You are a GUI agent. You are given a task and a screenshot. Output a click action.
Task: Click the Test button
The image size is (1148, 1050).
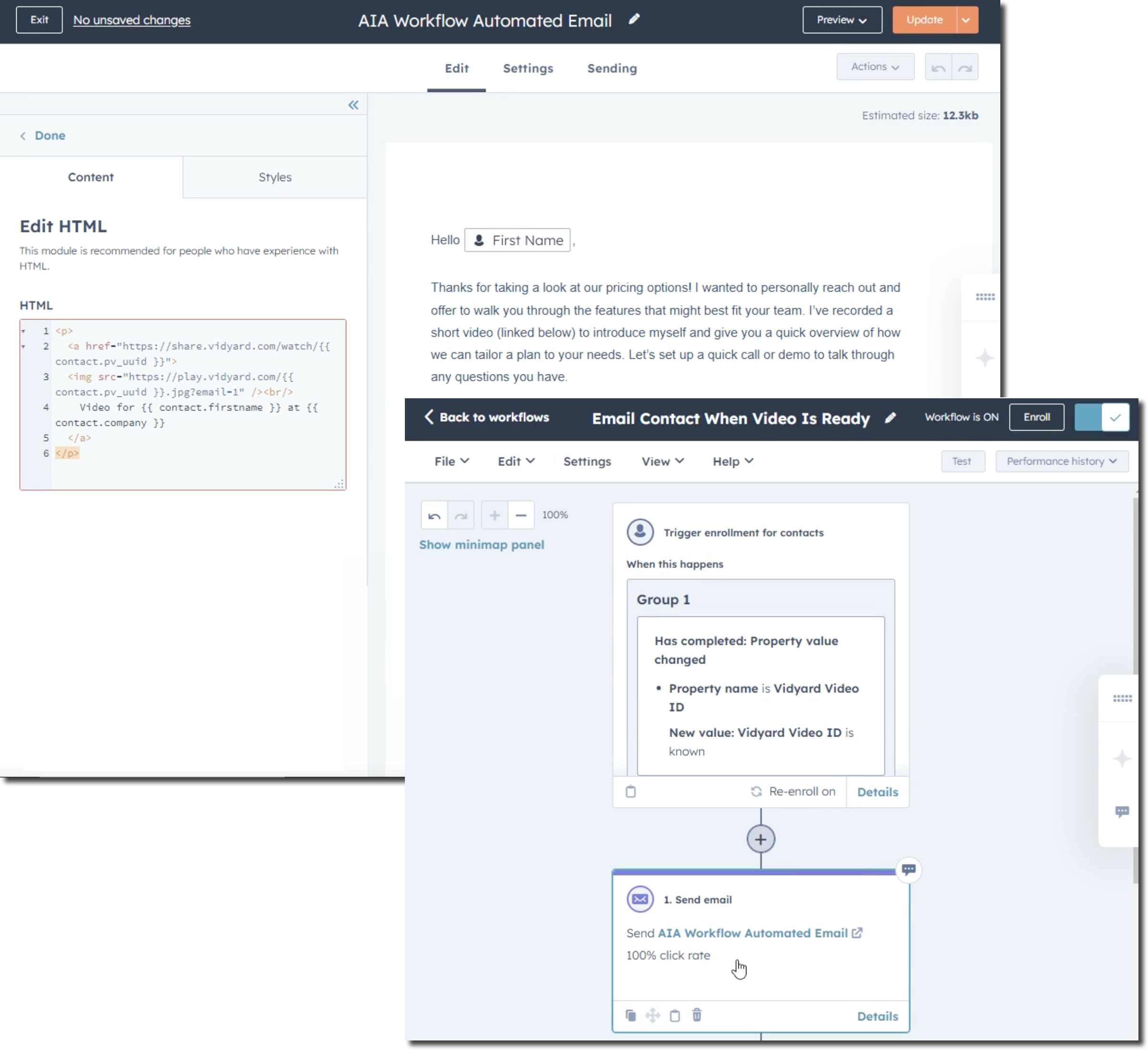point(962,461)
